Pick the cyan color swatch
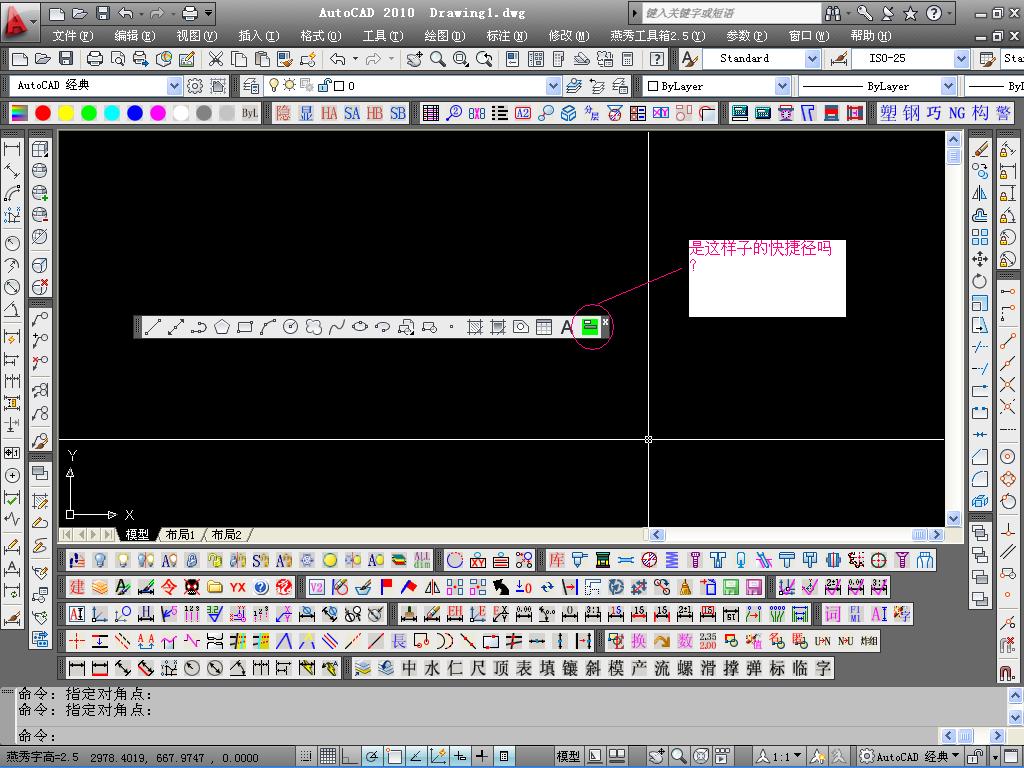The width and height of the screenshot is (1024, 768). [x=112, y=113]
